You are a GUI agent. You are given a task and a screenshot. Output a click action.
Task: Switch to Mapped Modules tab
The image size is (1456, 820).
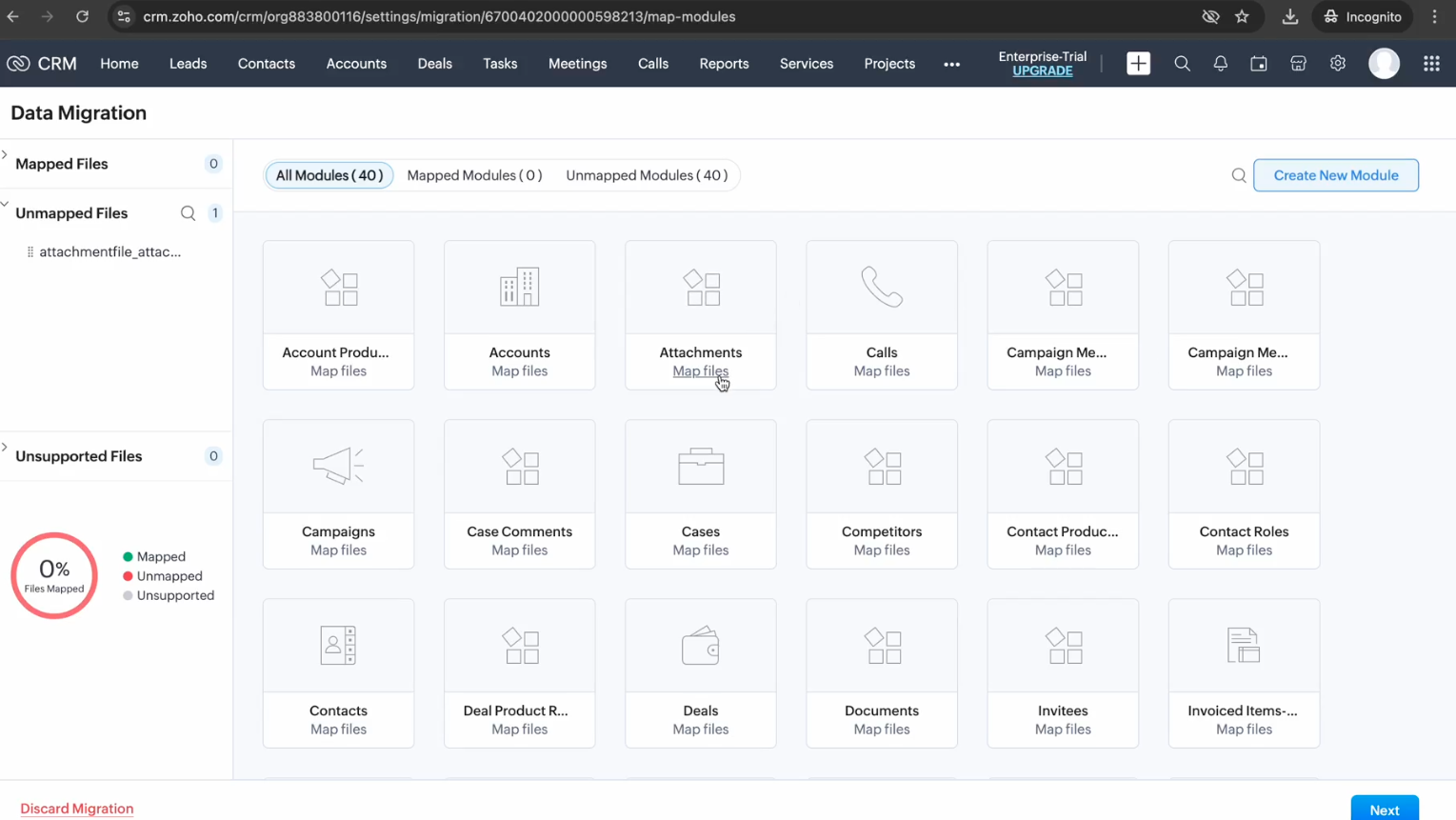474,175
